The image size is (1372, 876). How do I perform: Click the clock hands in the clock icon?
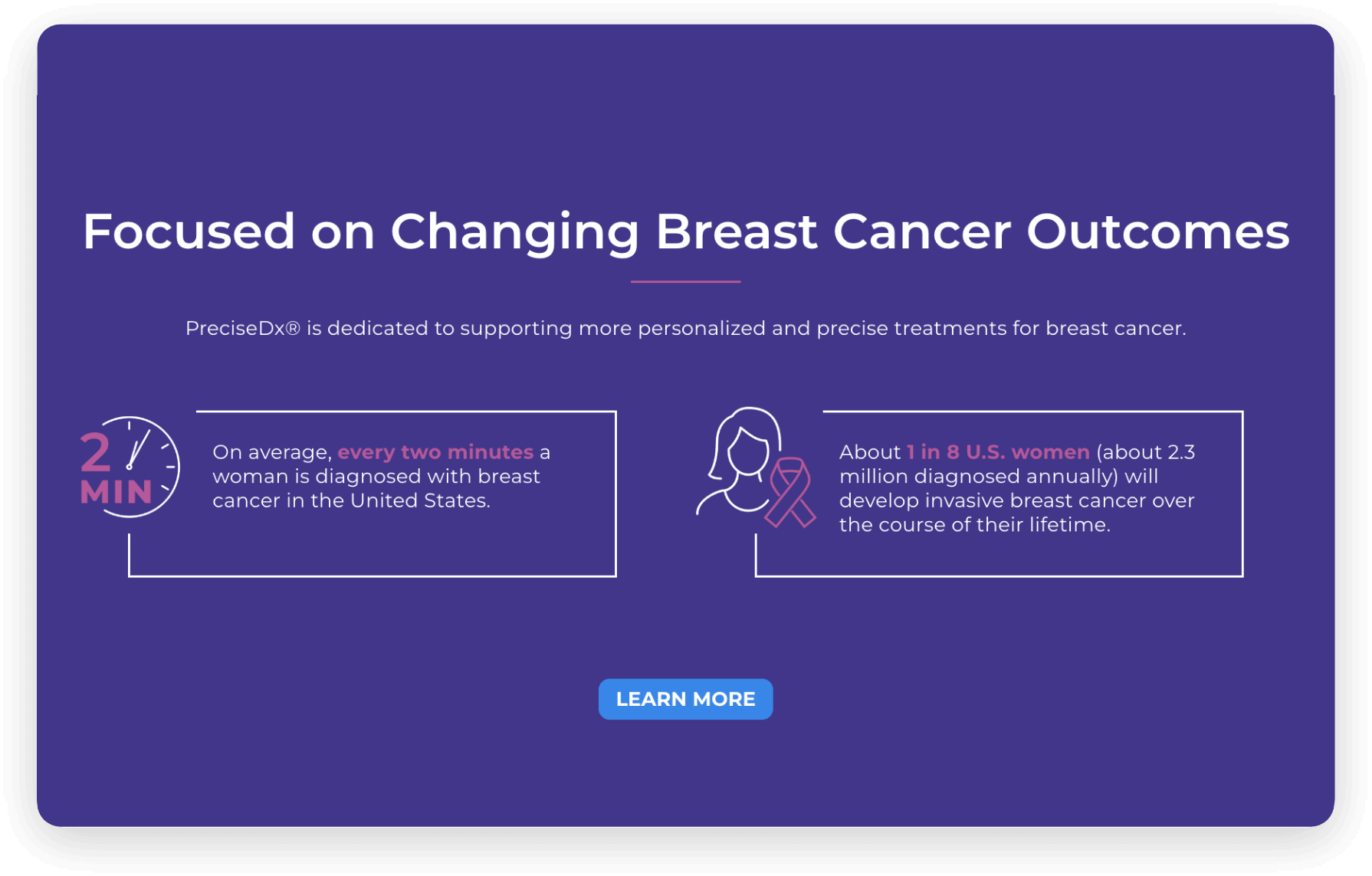(136, 449)
